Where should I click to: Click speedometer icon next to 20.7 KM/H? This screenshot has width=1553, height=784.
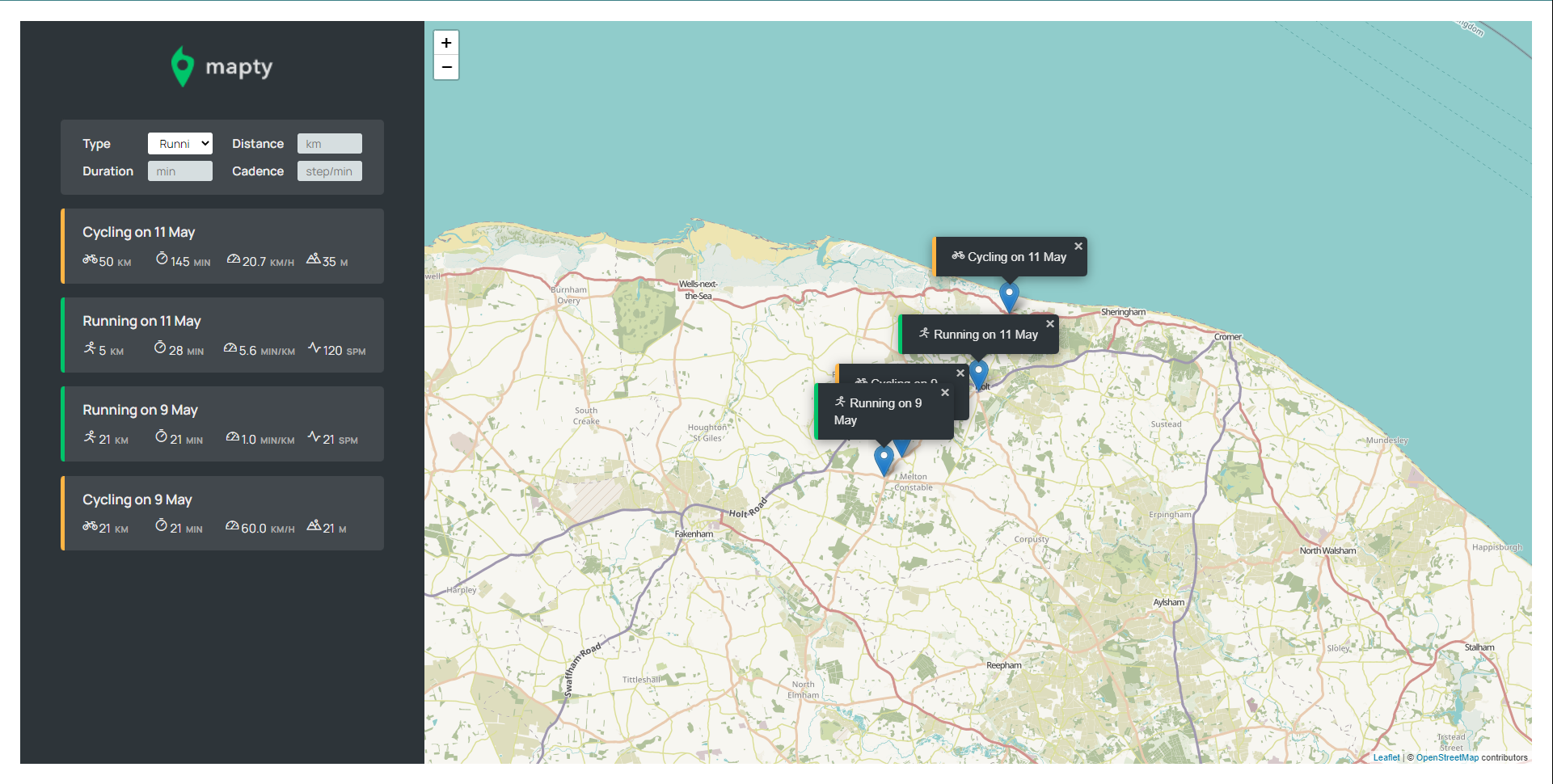[x=234, y=259]
